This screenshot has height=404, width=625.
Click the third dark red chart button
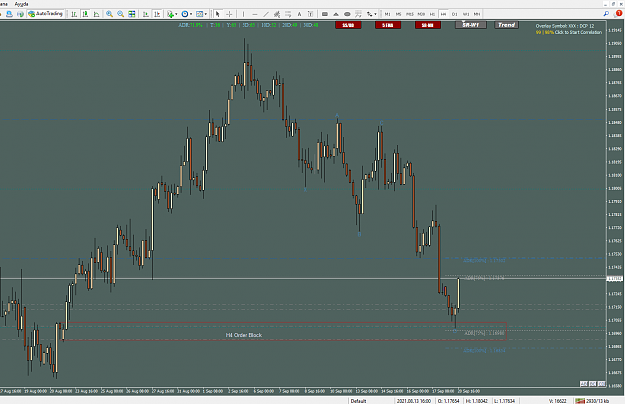428,25
